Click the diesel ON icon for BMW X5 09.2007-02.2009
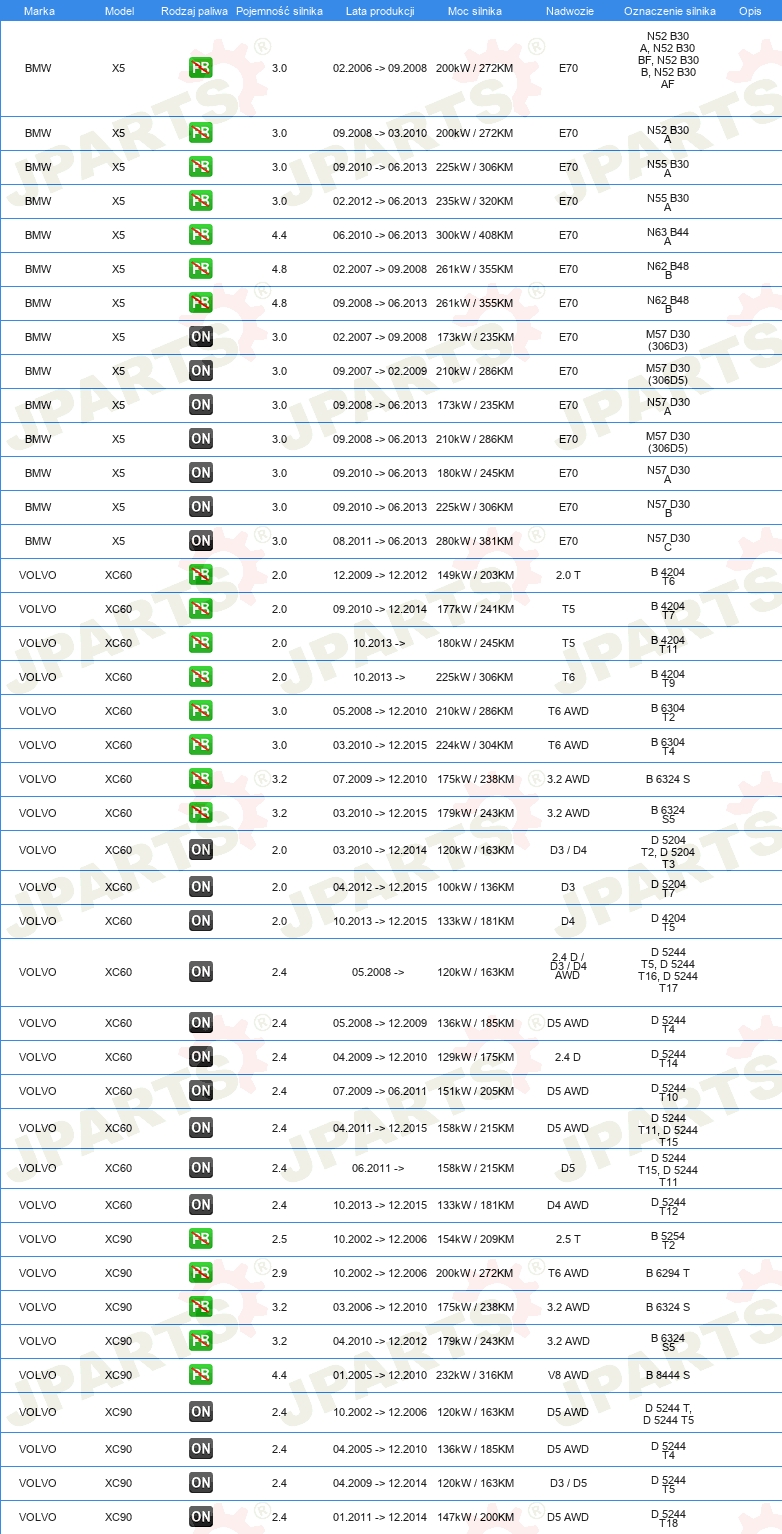The height and width of the screenshot is (1534, 782). 201,371
